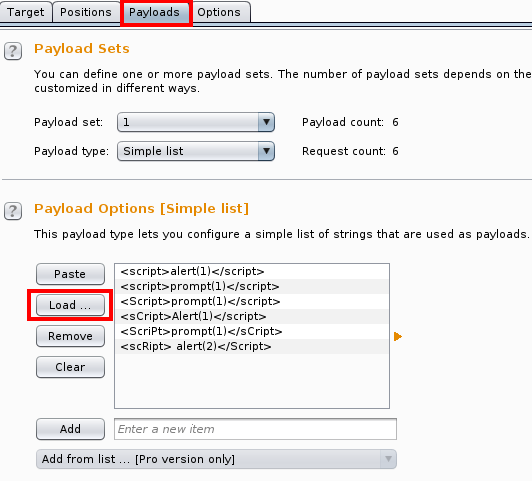Select the <sCript>Alert(1)</script> payload row
The image size is (532, 481).
[x=252, y=316]
